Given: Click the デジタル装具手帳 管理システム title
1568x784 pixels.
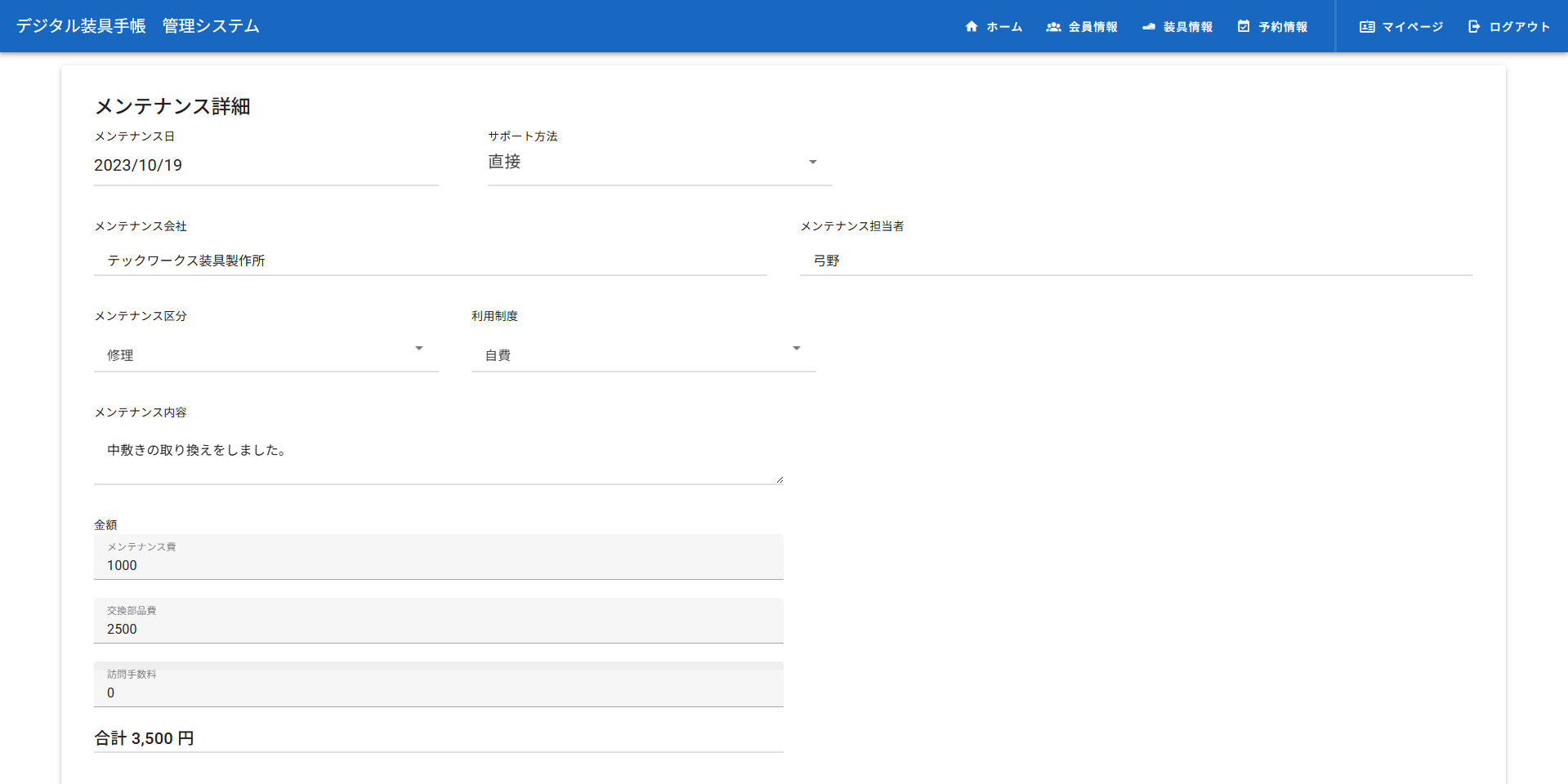Looking at the screenshot, I should pos(137,26).
